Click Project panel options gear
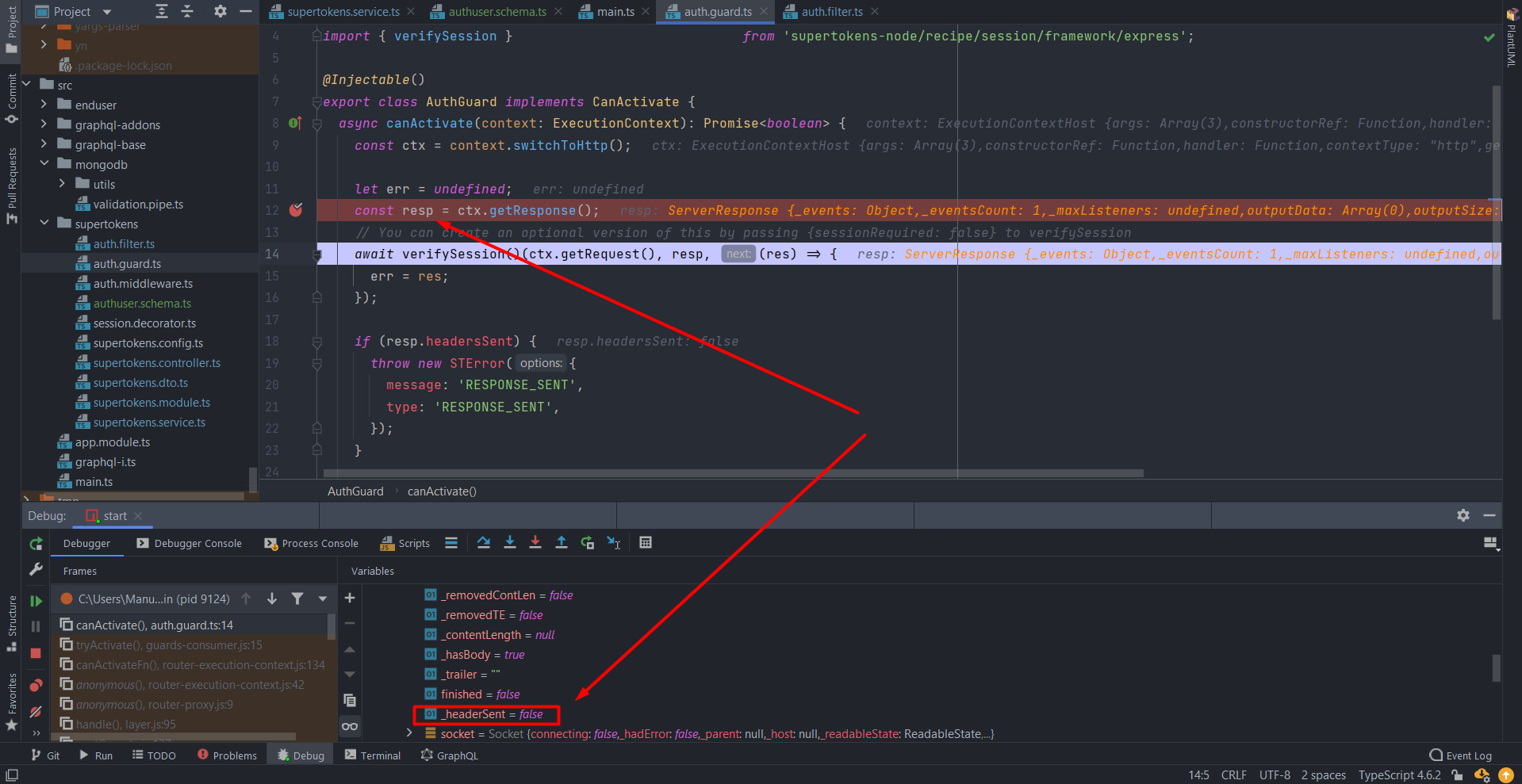 220,11
